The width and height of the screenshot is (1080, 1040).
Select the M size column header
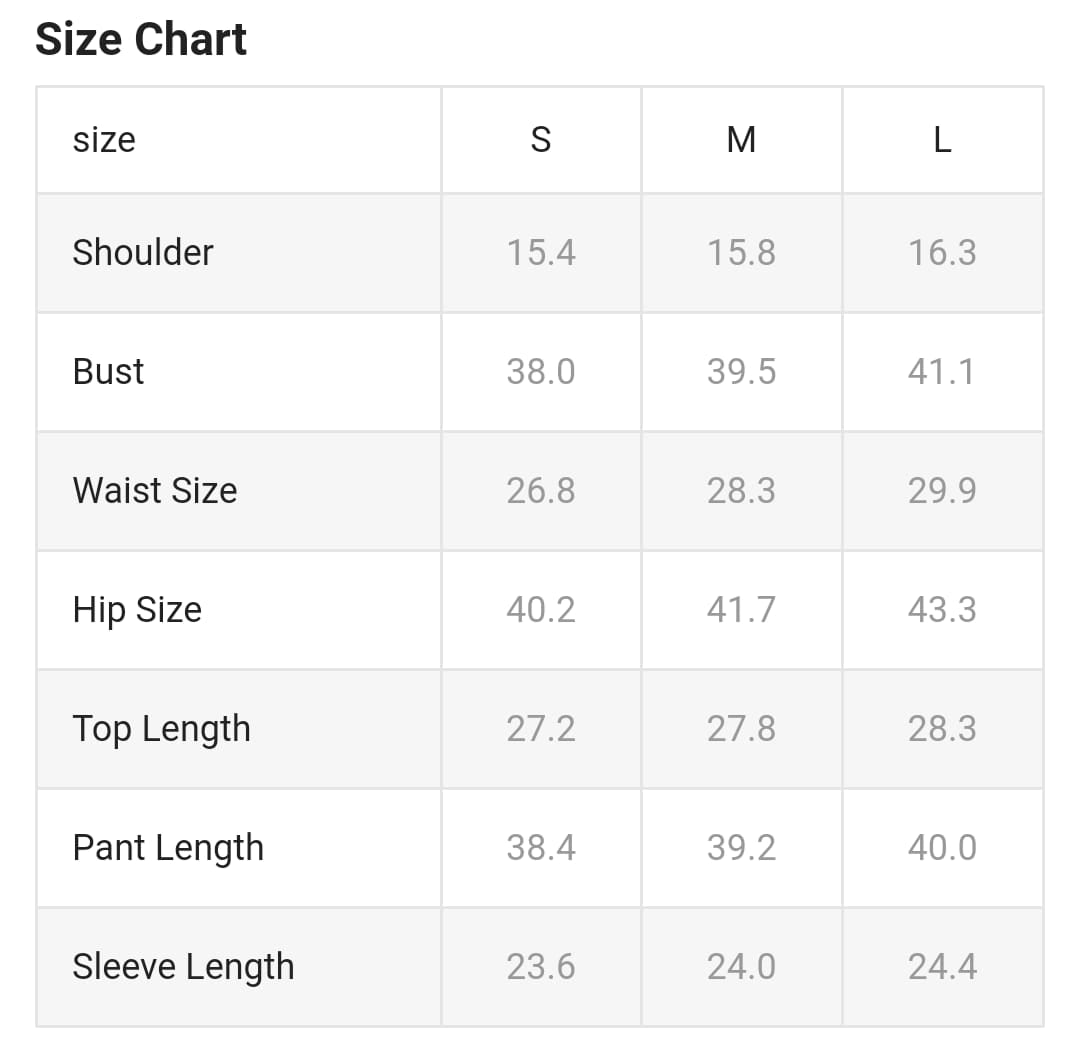pos(741,140)
